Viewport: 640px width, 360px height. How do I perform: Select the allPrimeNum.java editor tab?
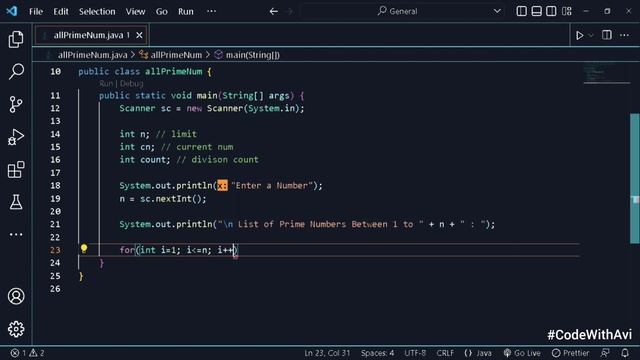point(91,35)
